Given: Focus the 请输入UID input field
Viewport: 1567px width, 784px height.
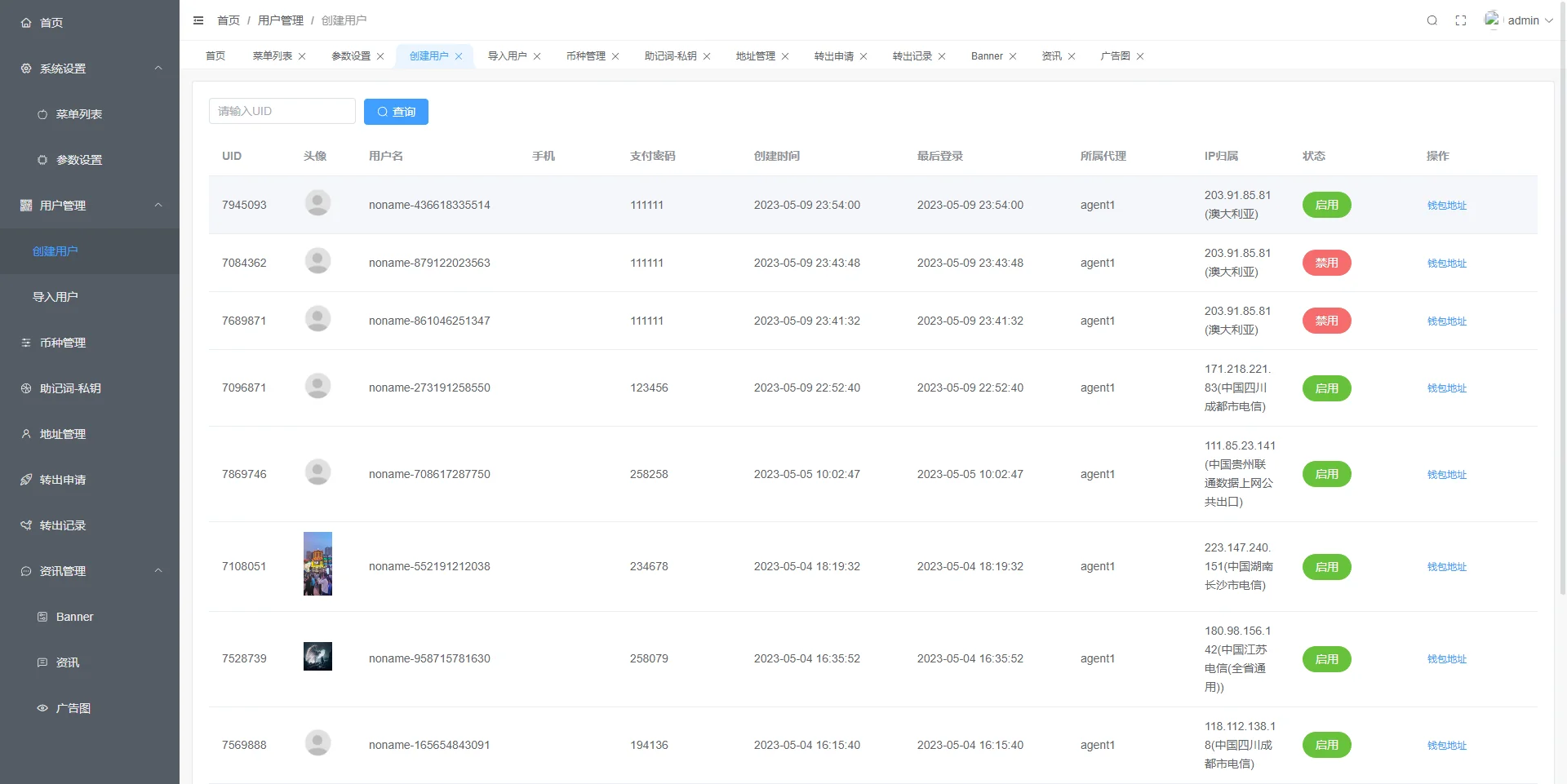Looking at the screenshot, I should (x=282, y=111).
